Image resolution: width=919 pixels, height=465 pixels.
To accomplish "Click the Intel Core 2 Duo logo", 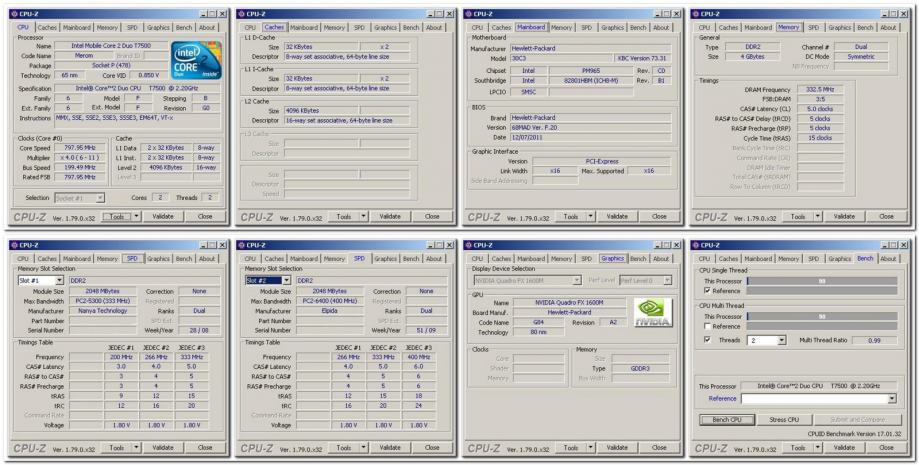I will tap(196, 61).
